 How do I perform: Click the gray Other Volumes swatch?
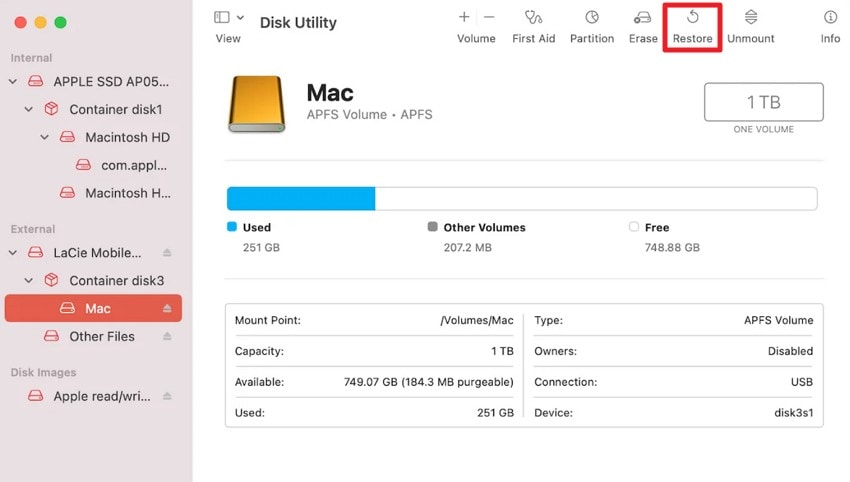tap(433, 227)
